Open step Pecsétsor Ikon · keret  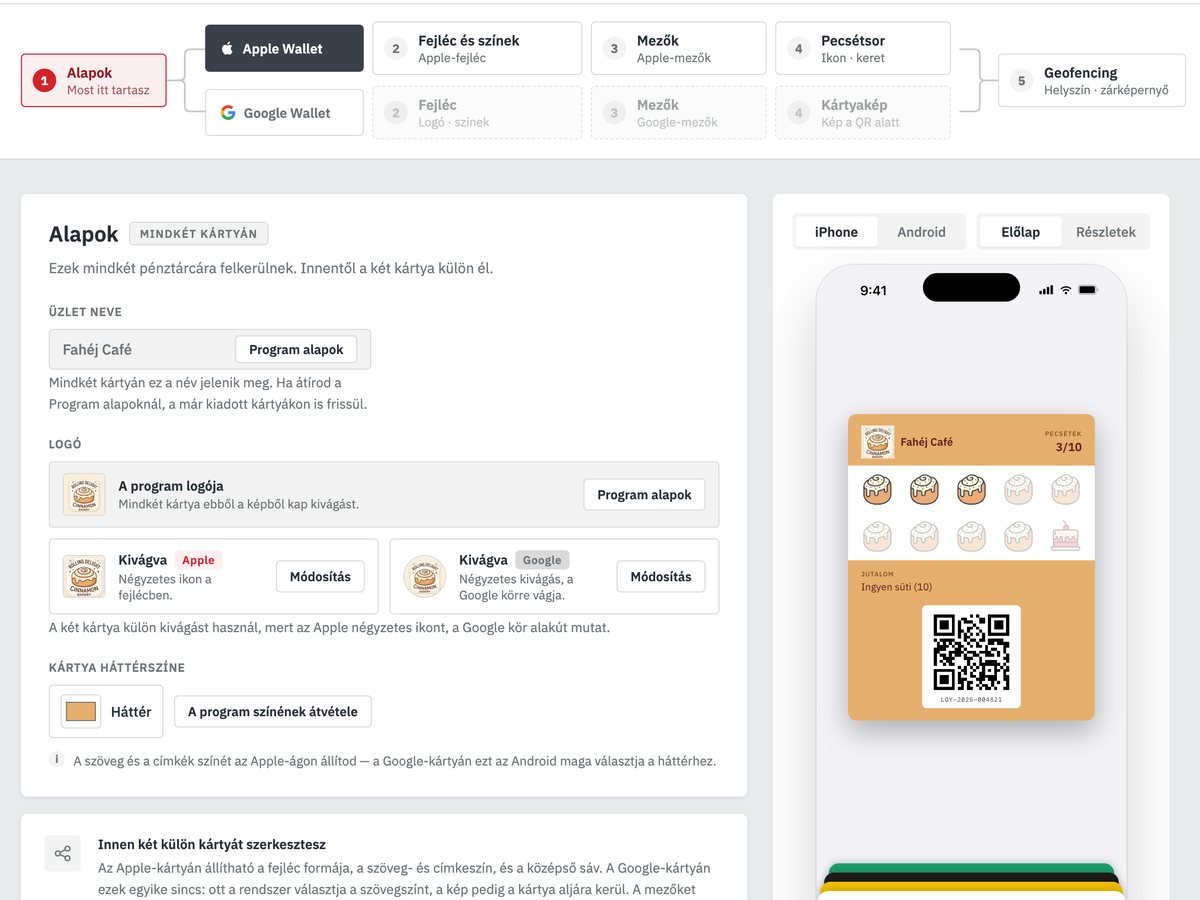click(863, 48)
